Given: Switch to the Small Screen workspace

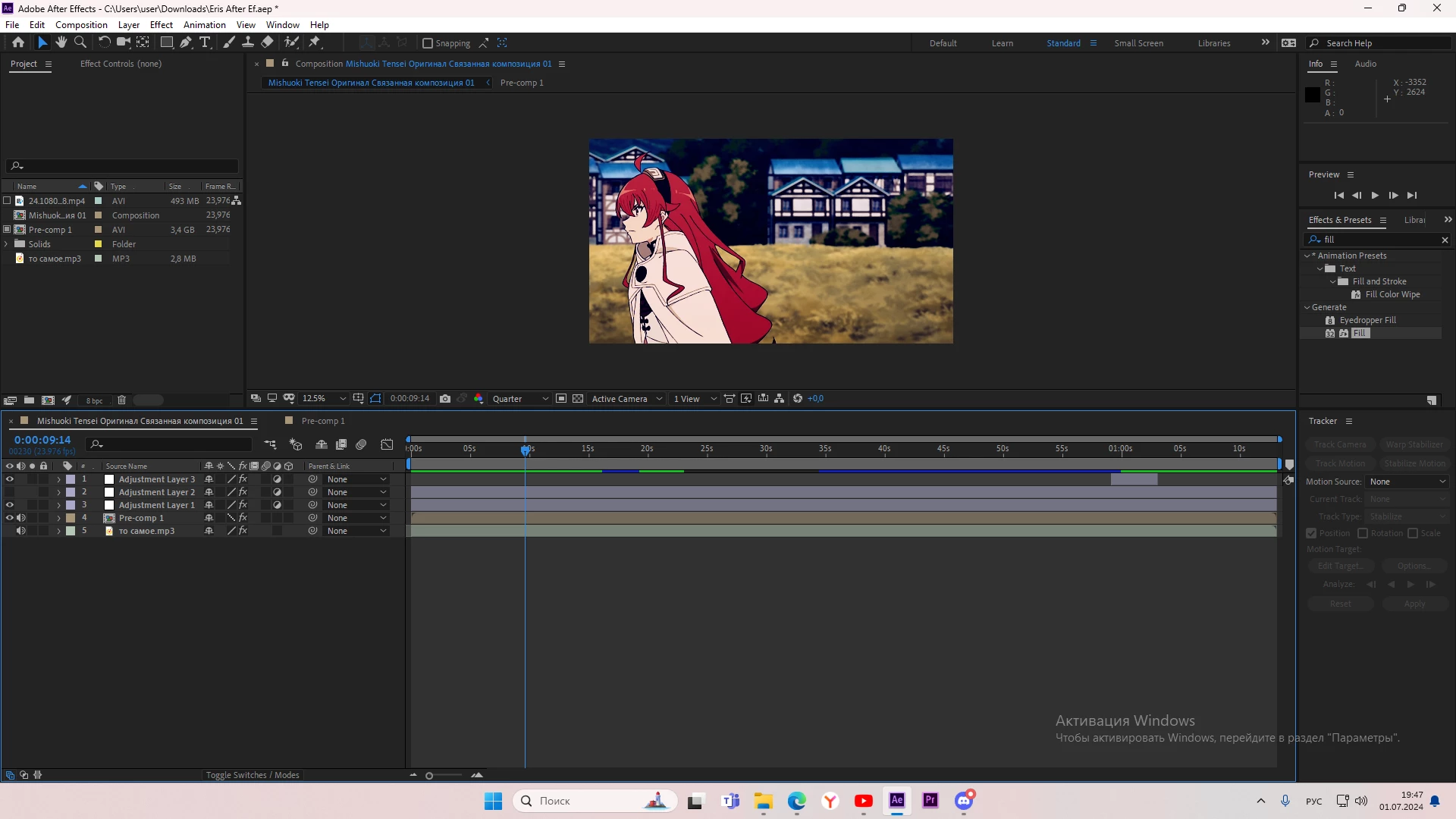Looking at the screenshot, I should [1138, 43].
